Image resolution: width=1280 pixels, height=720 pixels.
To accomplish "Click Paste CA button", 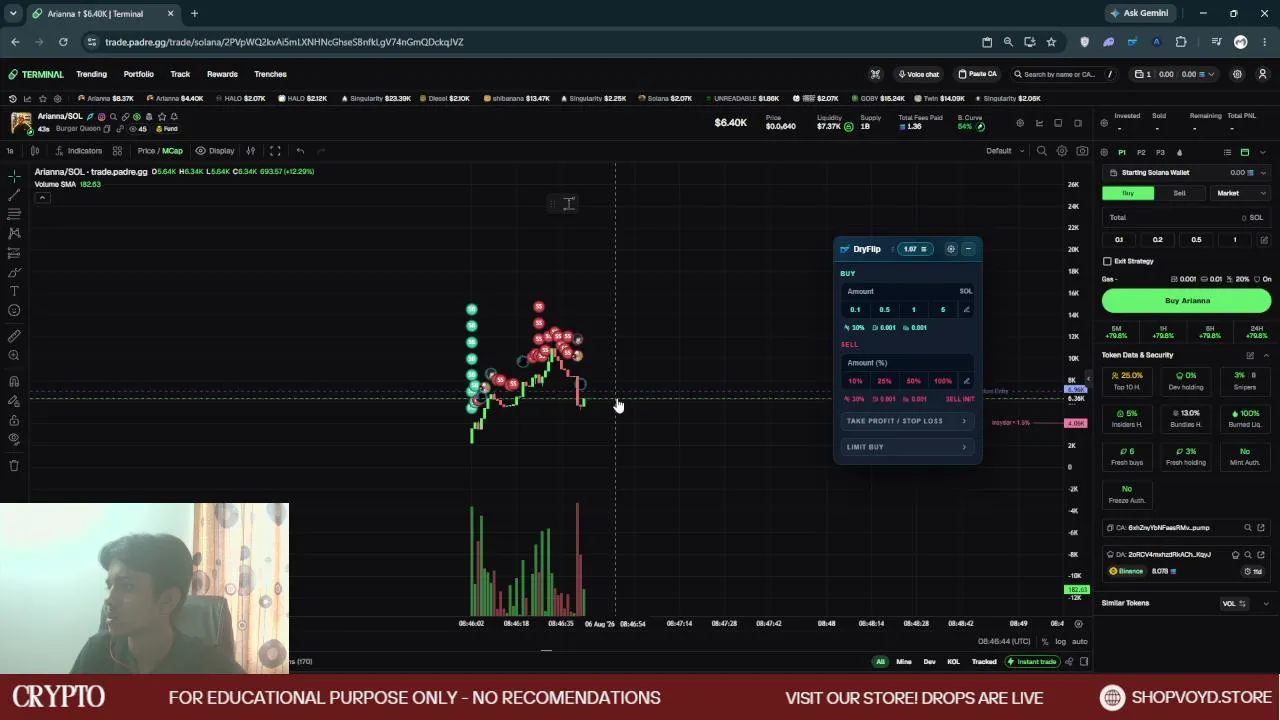I will (x=977, y=74).
